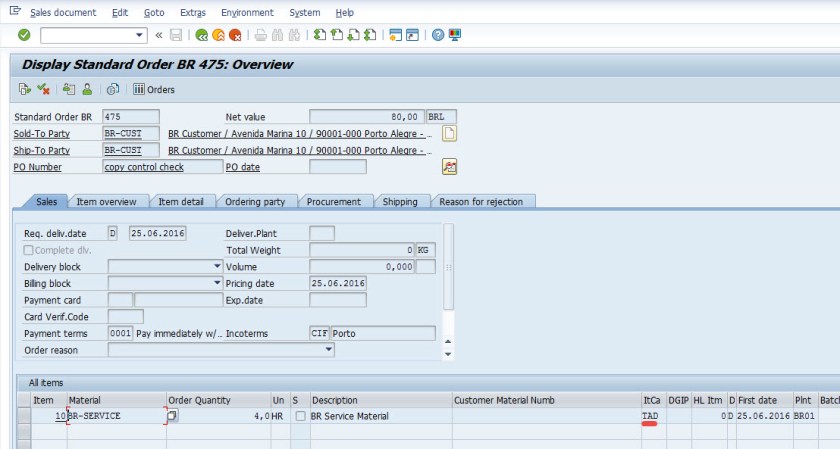
Task: Click the match-code icon next to BR-SERVICE
Action: pyautogui.click(x=172, y=416)
